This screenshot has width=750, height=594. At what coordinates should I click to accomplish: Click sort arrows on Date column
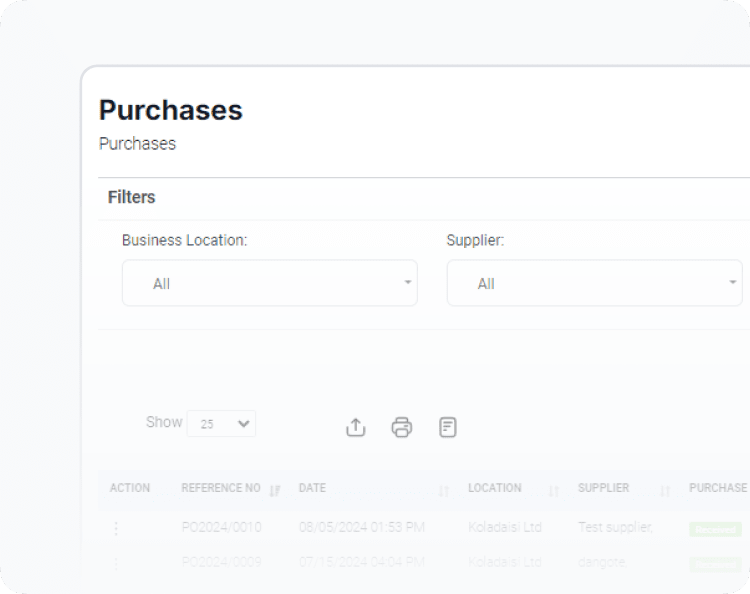click(x=444, y=490)
